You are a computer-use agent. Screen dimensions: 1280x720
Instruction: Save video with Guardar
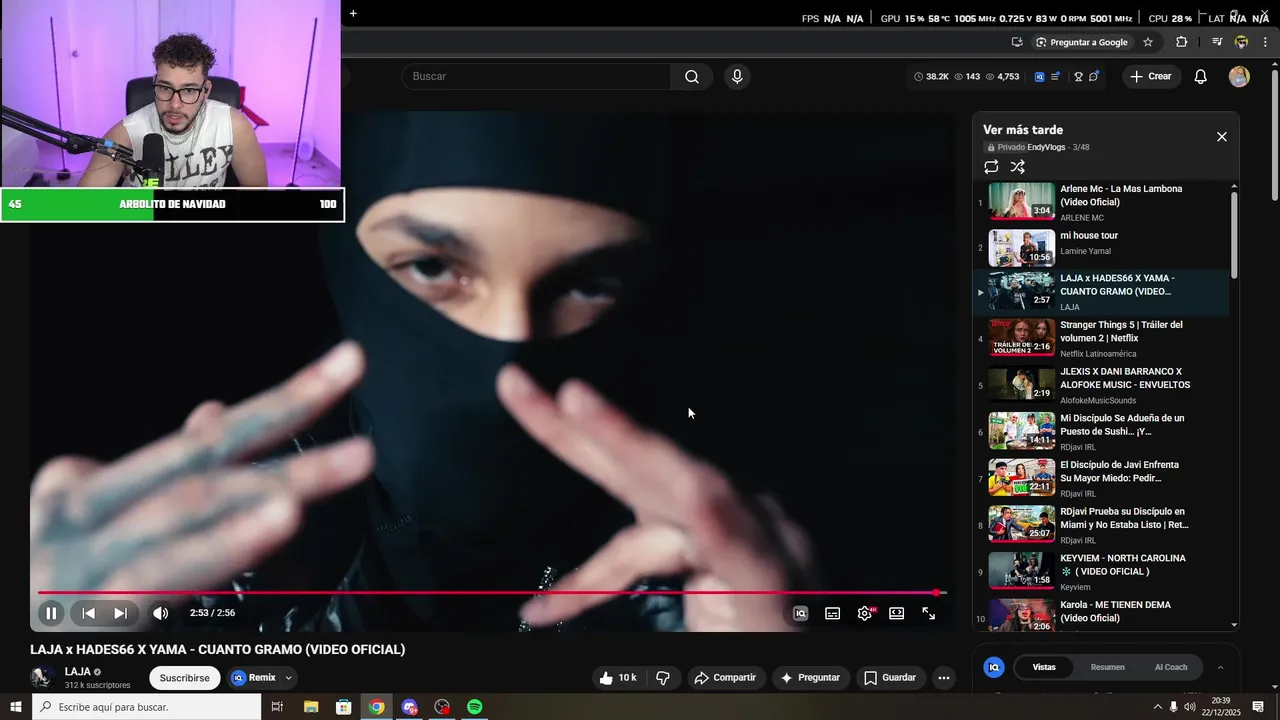point(890,678)
